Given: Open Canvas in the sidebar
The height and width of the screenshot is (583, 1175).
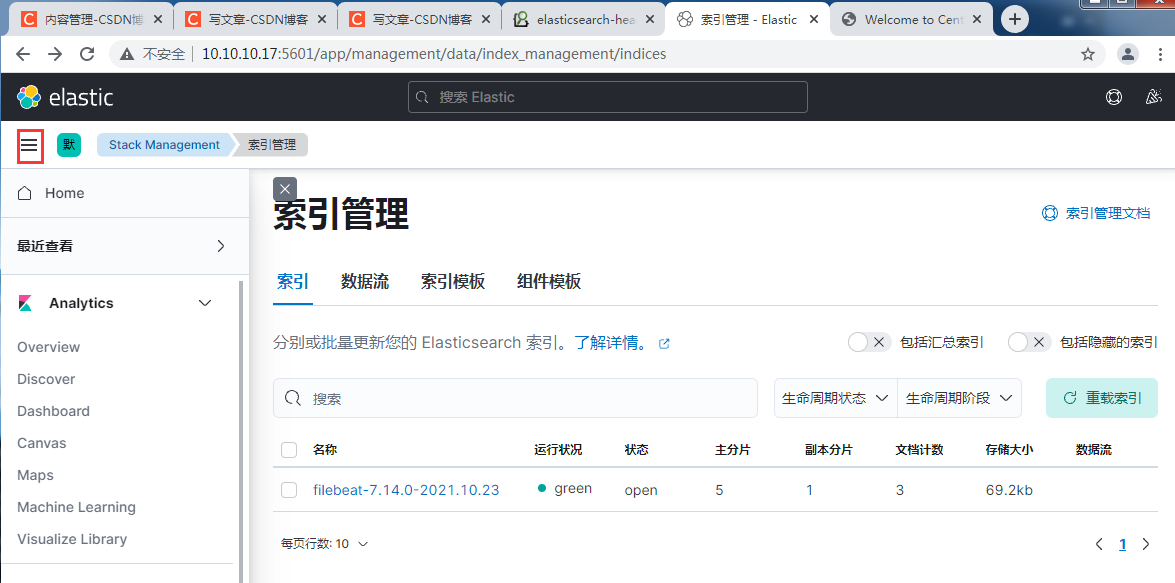Looking at the screenshot, I should (42, 444).
